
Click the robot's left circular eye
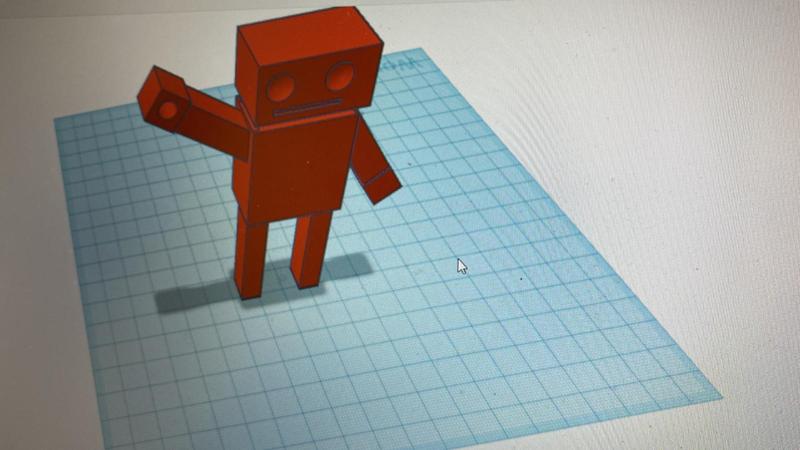280,88
